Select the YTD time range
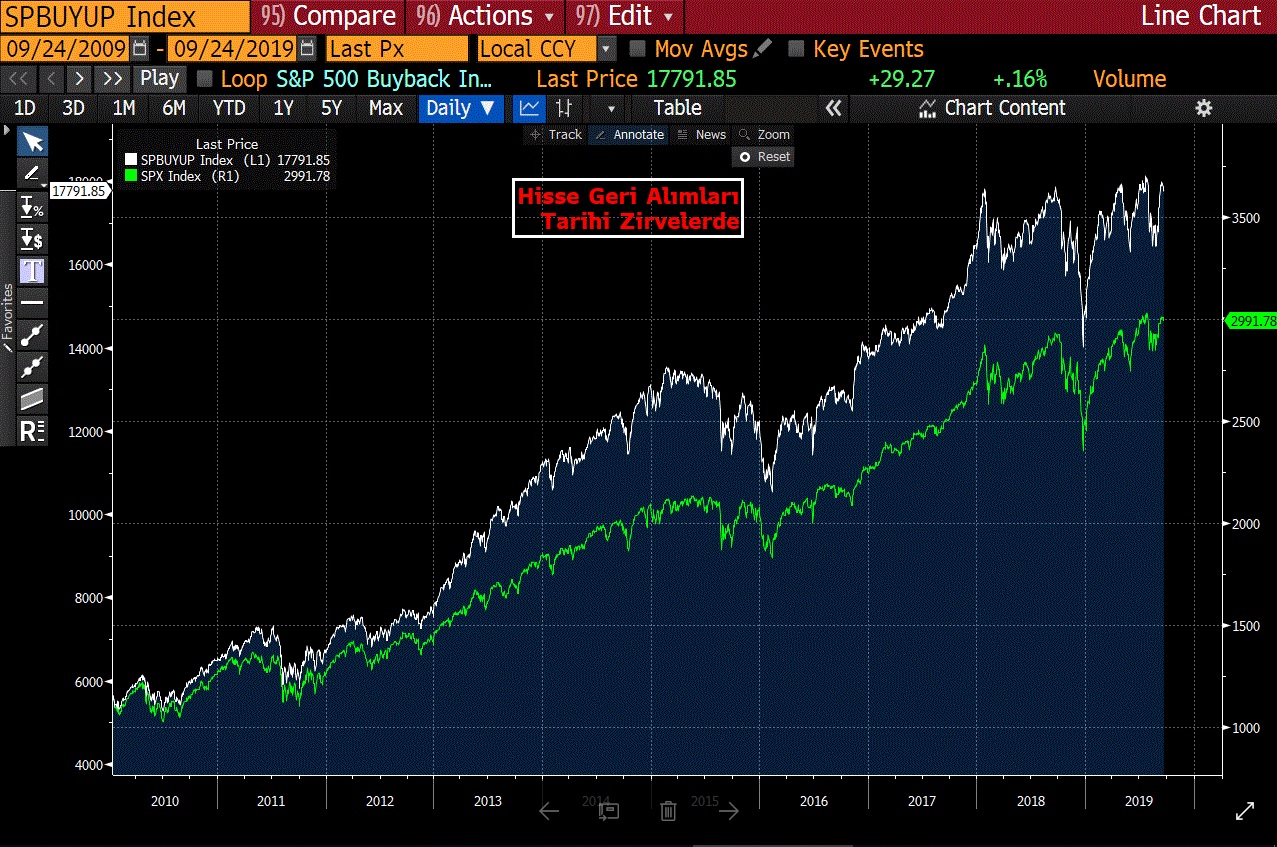This screenshot has width=1277, height=847. pos(229,108)
